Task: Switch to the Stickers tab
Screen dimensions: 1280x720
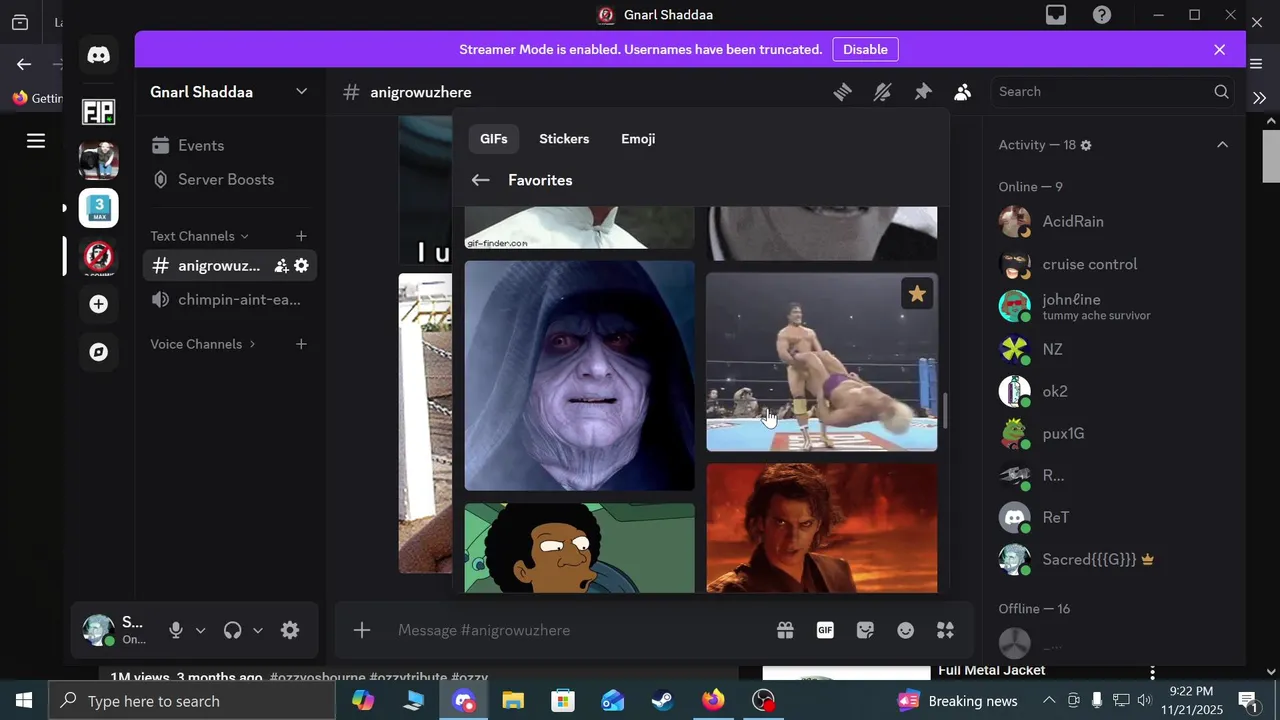Action: point(564,139)
